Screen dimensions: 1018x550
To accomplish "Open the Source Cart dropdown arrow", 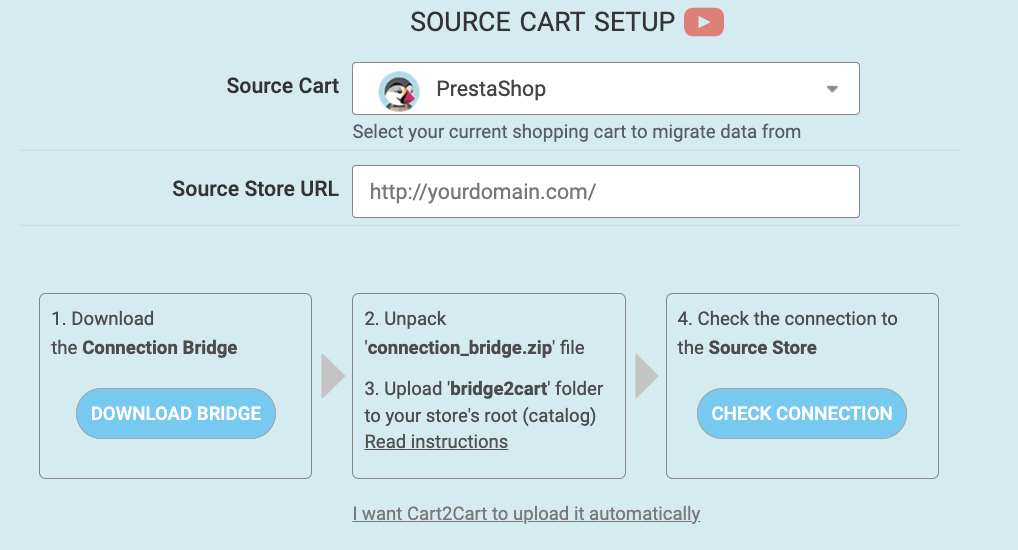I will click(x=832, y=89).
